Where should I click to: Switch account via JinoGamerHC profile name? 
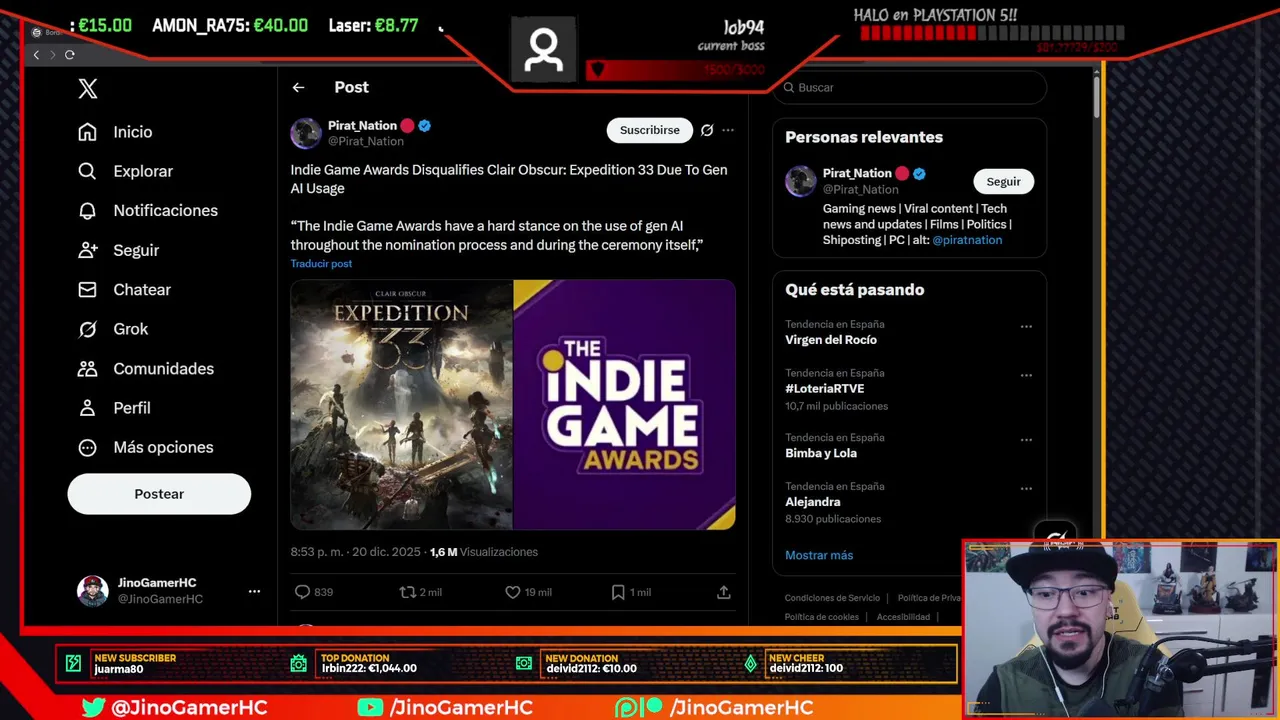click(x=157, y=583)
